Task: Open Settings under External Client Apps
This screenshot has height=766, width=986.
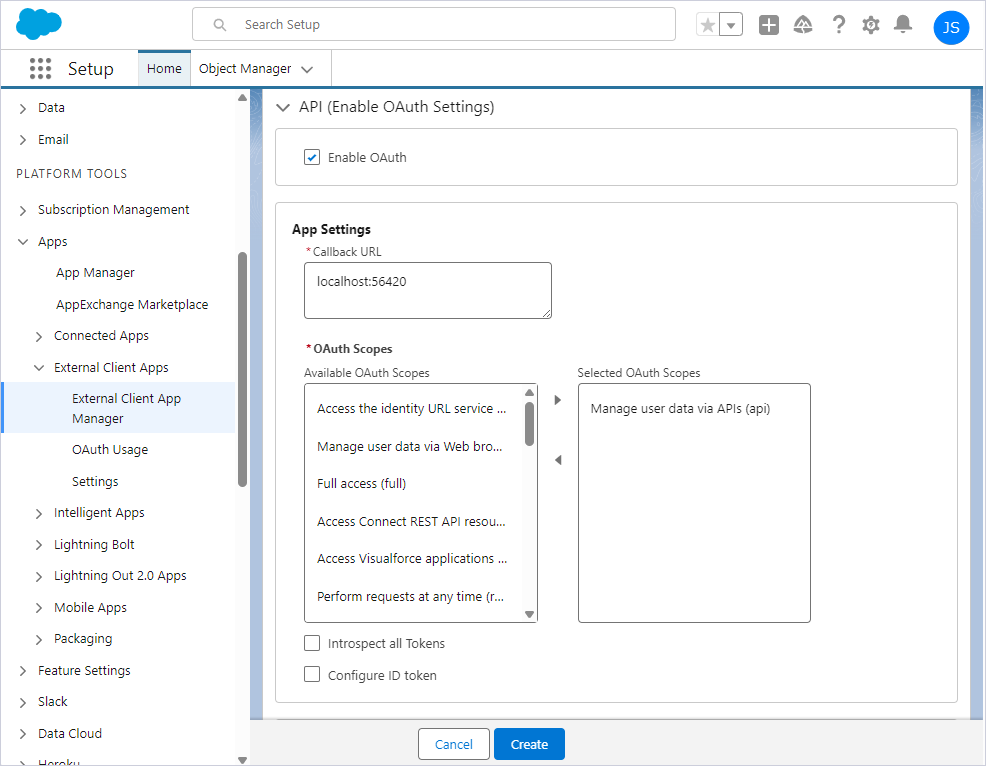Action: [95, 482]
